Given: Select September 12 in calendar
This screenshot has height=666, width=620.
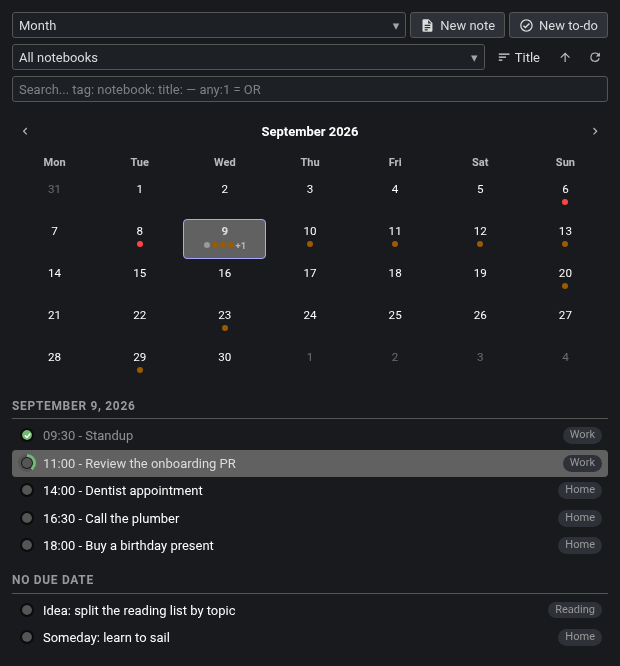Looking at the screenshot, I should click(480, 239).
